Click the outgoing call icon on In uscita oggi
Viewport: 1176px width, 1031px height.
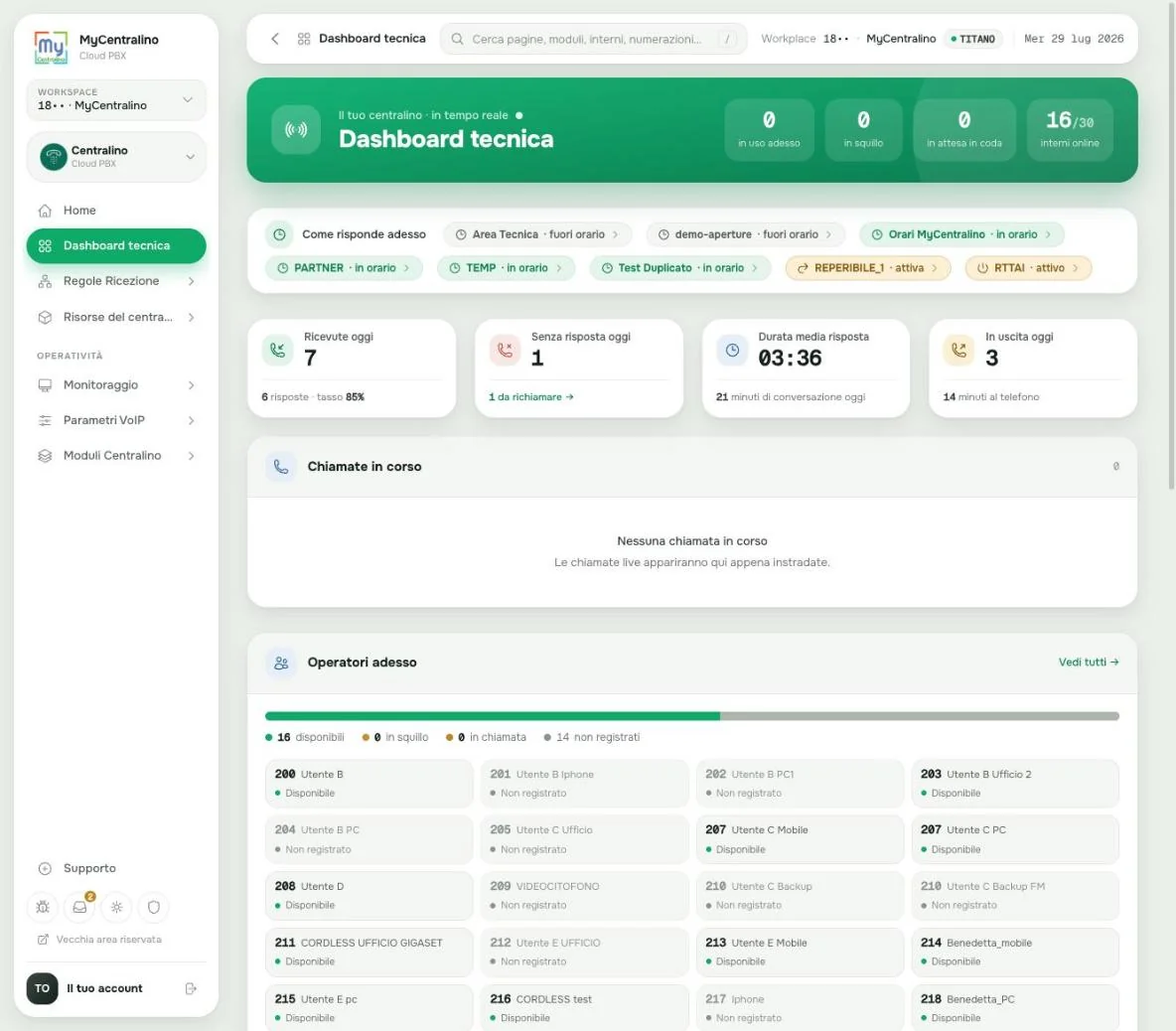958,351
